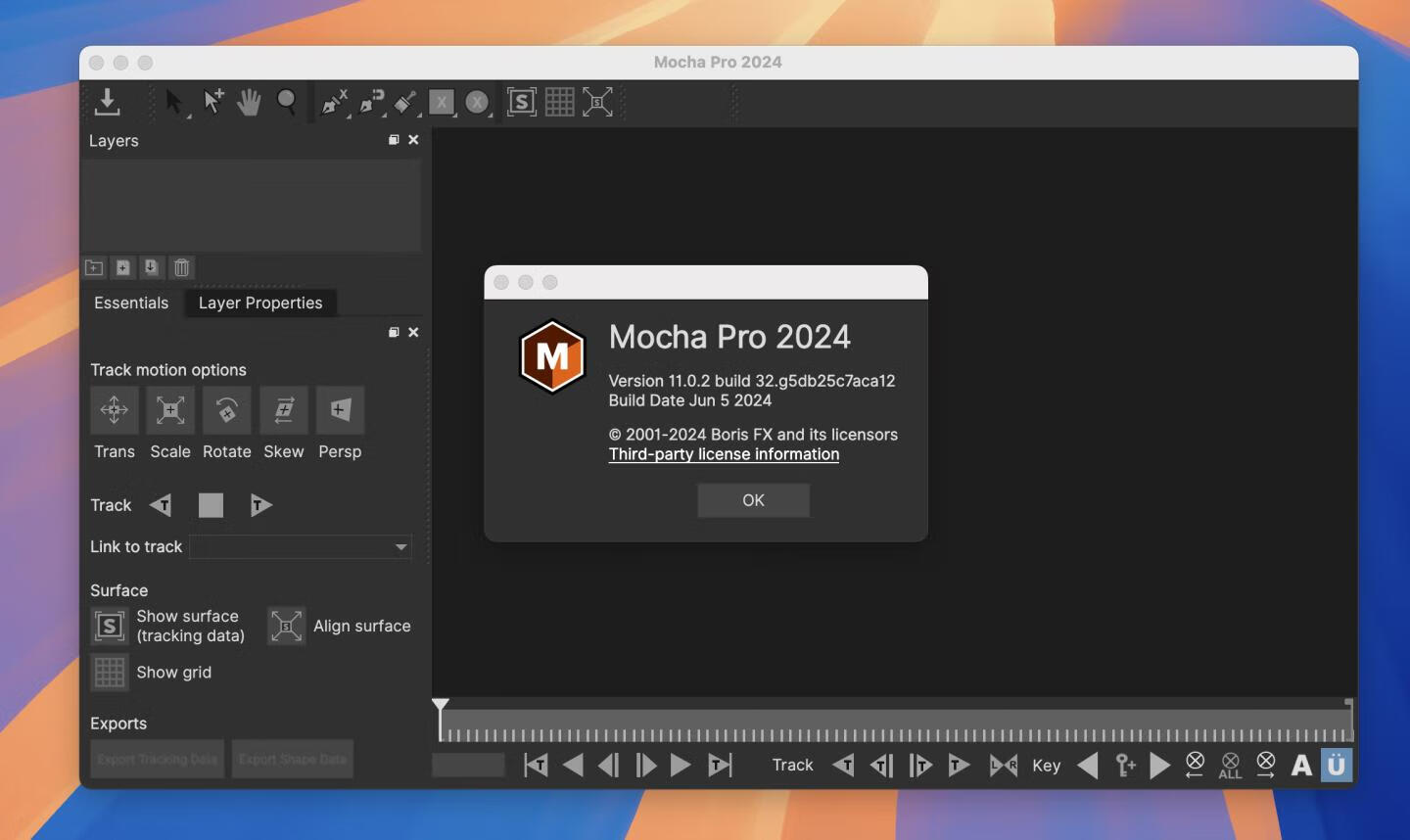Toggle Translation tracking motion option
The width and height of the screenshot is (1410, 840).
pos(115,410)
